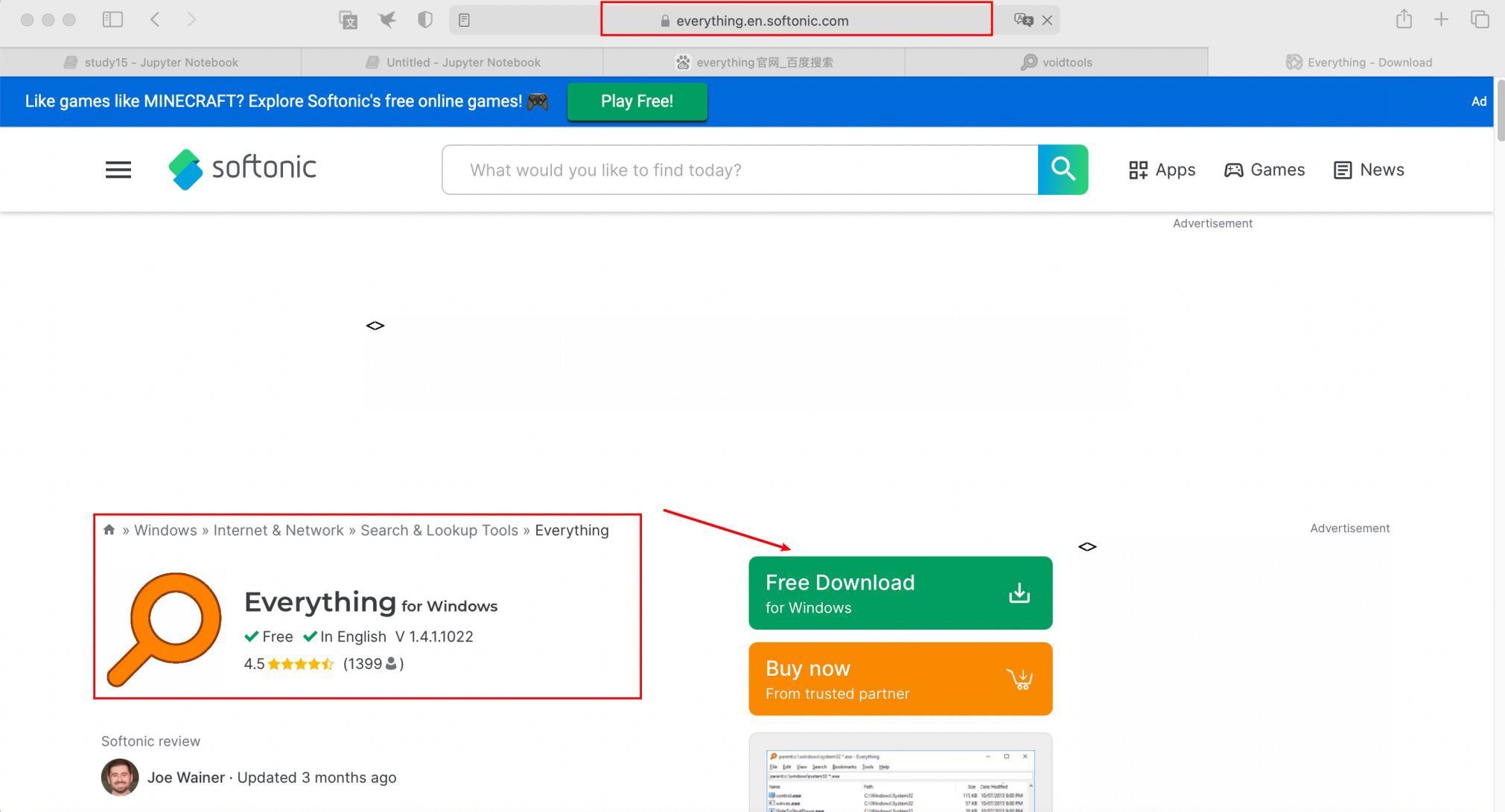Click the magnifying glass search button
This screenshot has height=812, width=1505.
[x=1063, y=170]
